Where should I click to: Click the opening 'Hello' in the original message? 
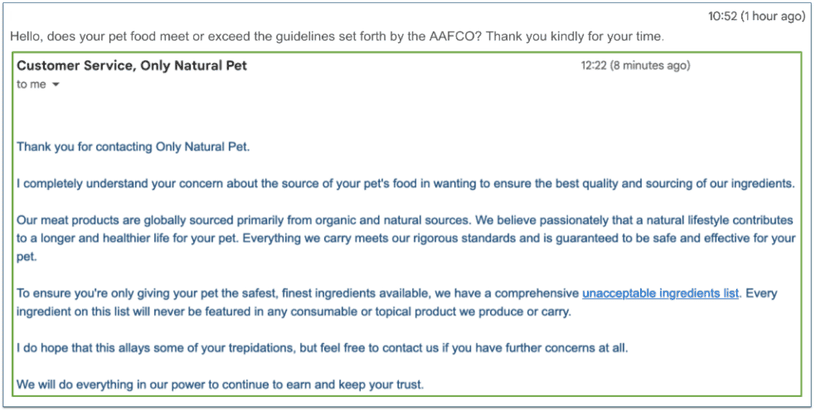pyautogui.click(x=28, y=37)
